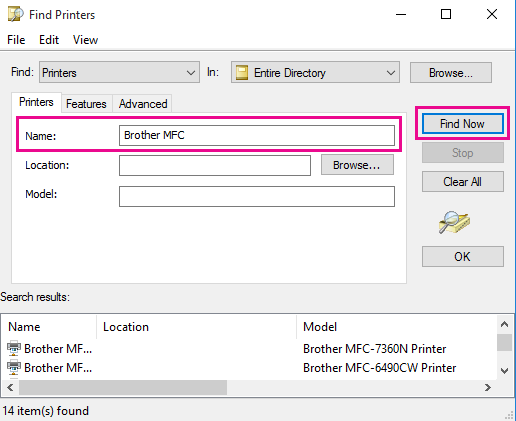
Task: Switch to the Advanced tab
Action: tap(143, 104)
